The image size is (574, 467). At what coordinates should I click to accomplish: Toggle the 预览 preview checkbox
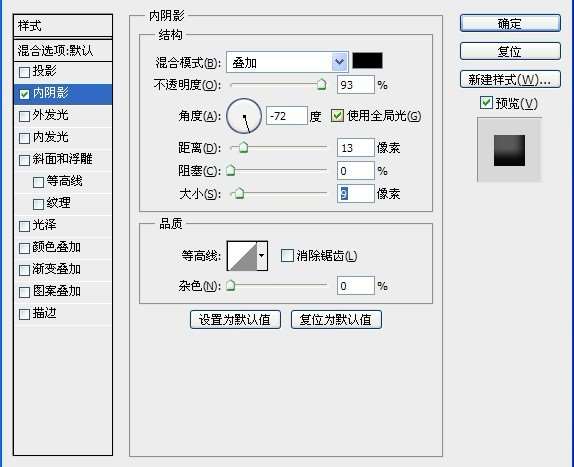pyautogui.click(x=486, y=103)
